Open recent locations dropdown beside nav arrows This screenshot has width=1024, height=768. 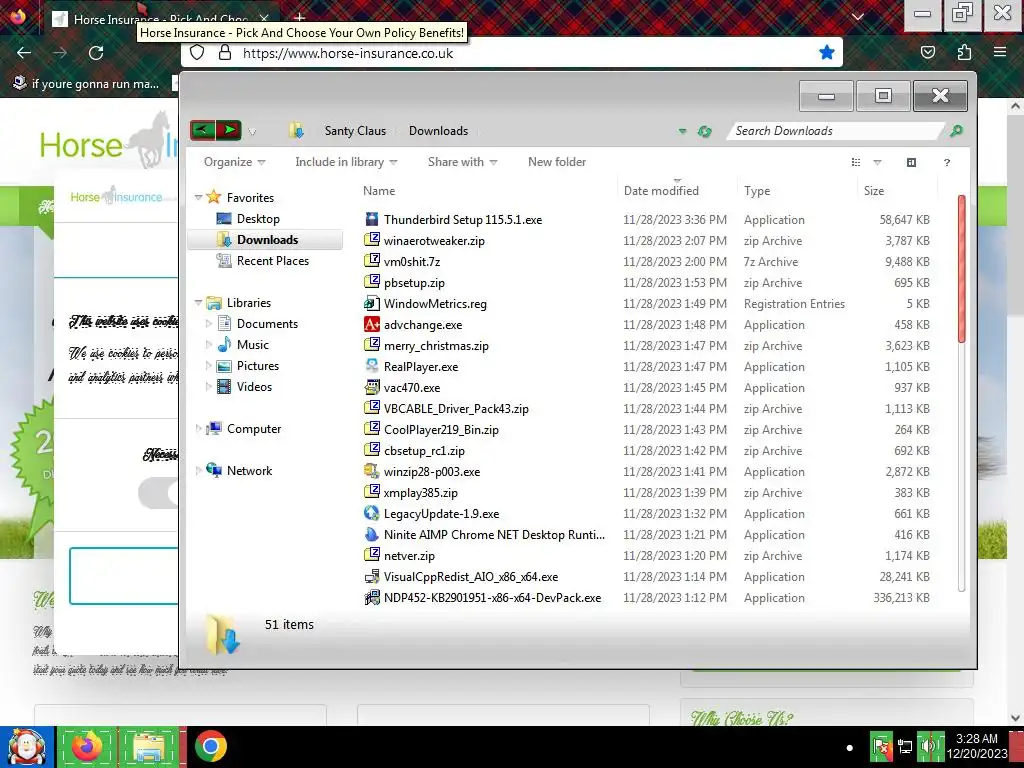252,132
